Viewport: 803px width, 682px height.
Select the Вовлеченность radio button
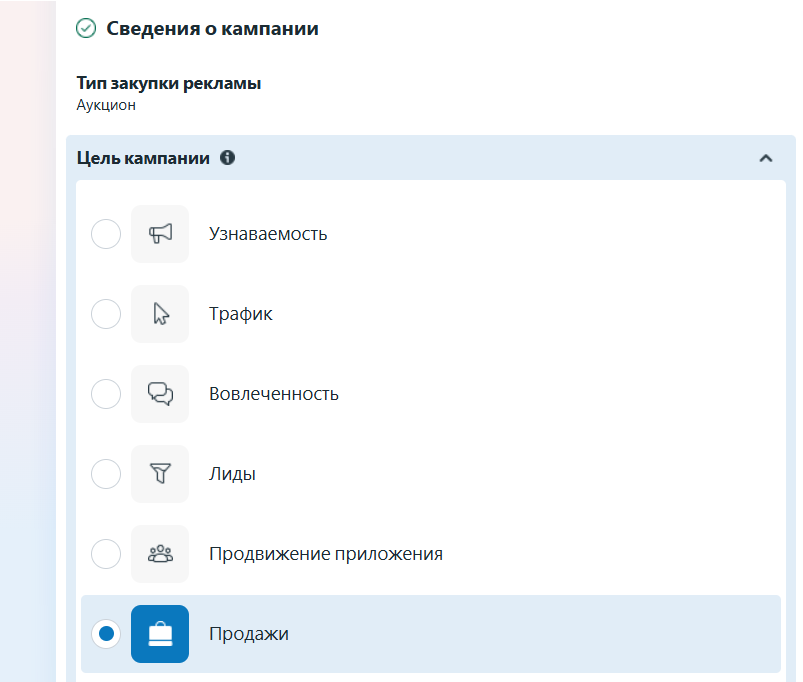click(106, 393)
